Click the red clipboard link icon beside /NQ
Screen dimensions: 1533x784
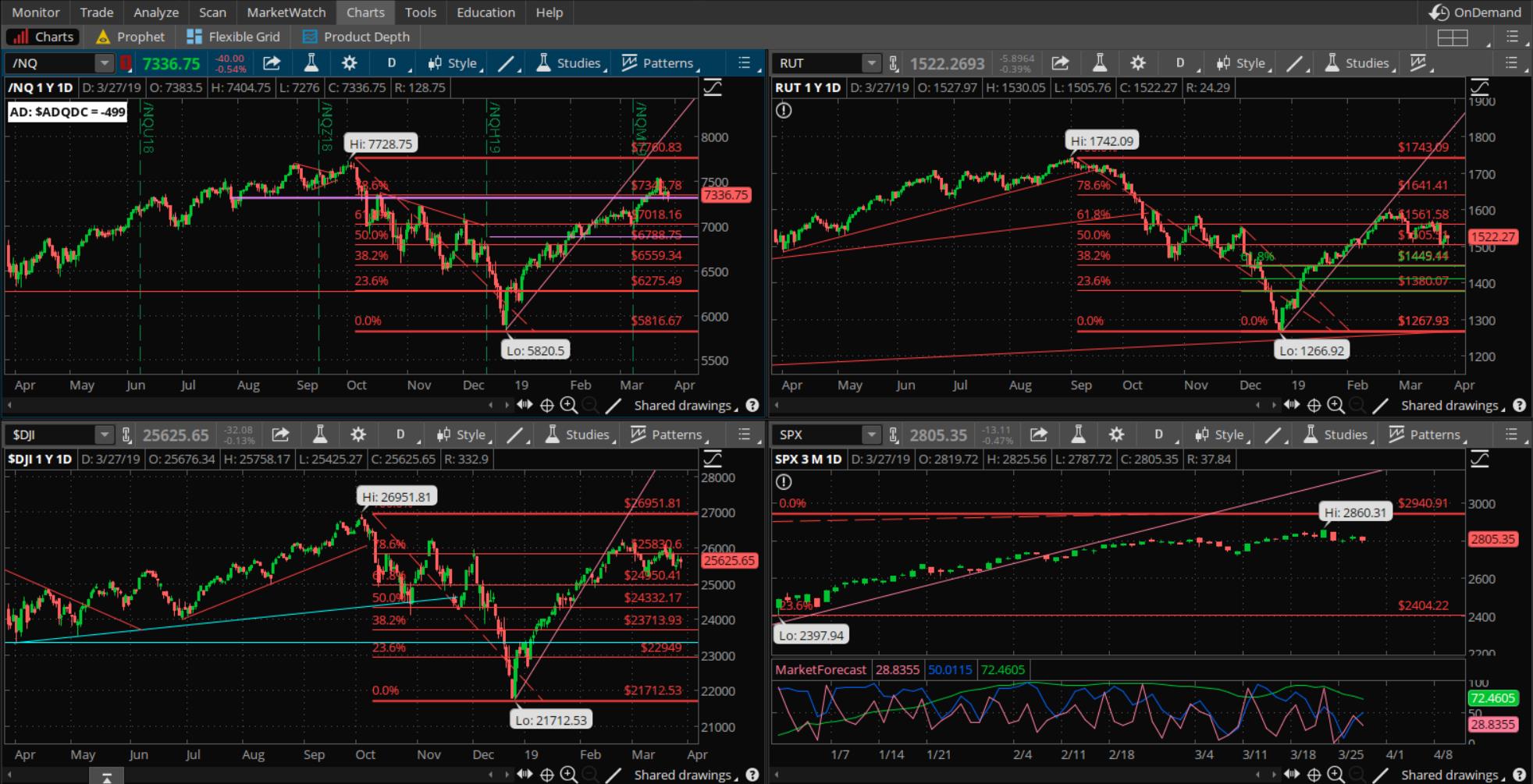(125, 63)
